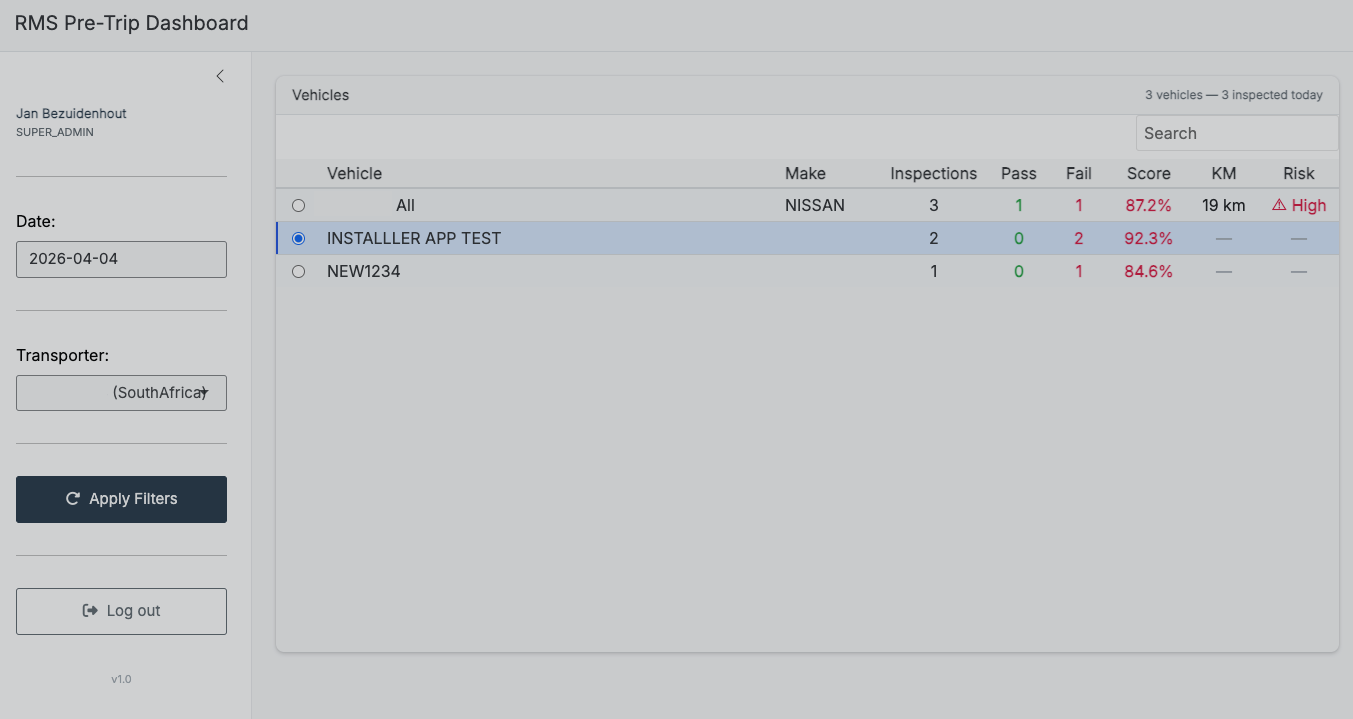Select the INSTALLLER APP TEST radio button

(x=298, y=239)
